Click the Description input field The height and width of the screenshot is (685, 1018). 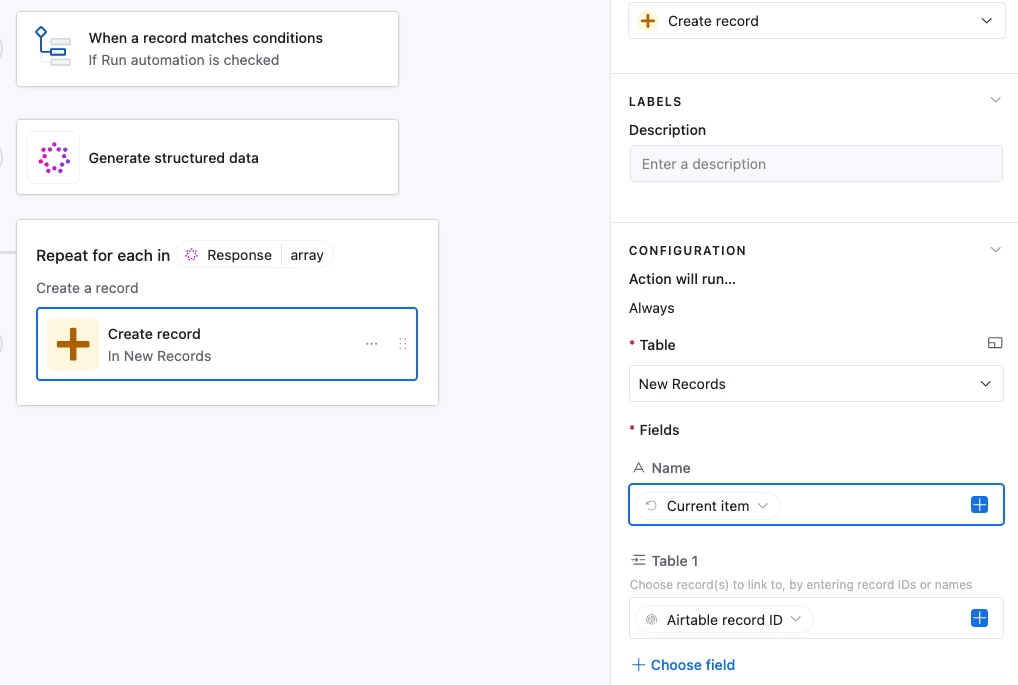(x=816, y=164)
